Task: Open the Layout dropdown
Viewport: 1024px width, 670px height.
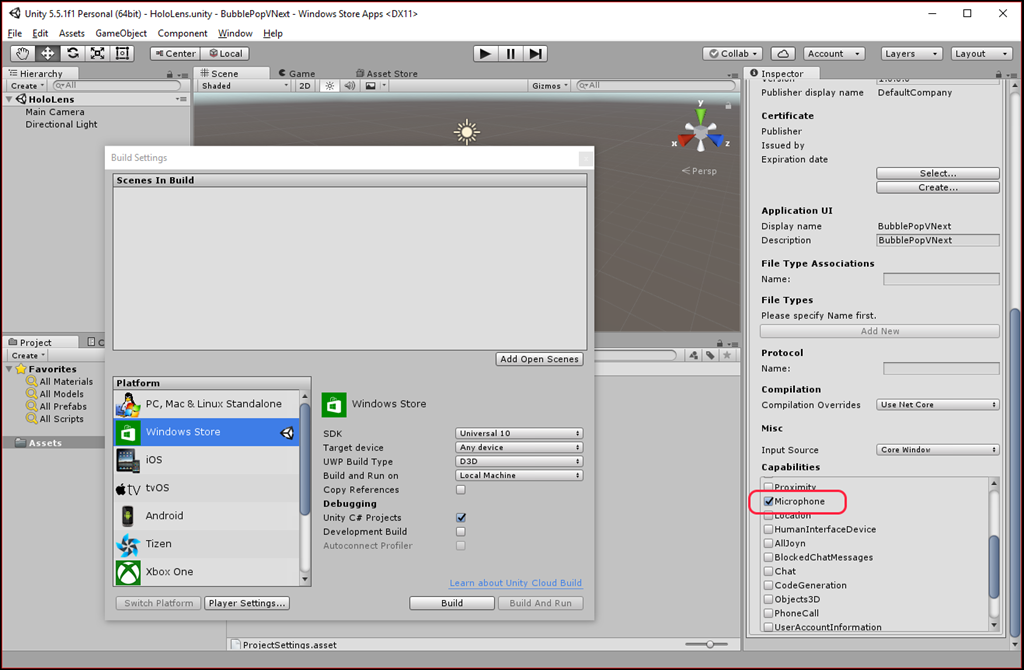Action: pos(982,54)
